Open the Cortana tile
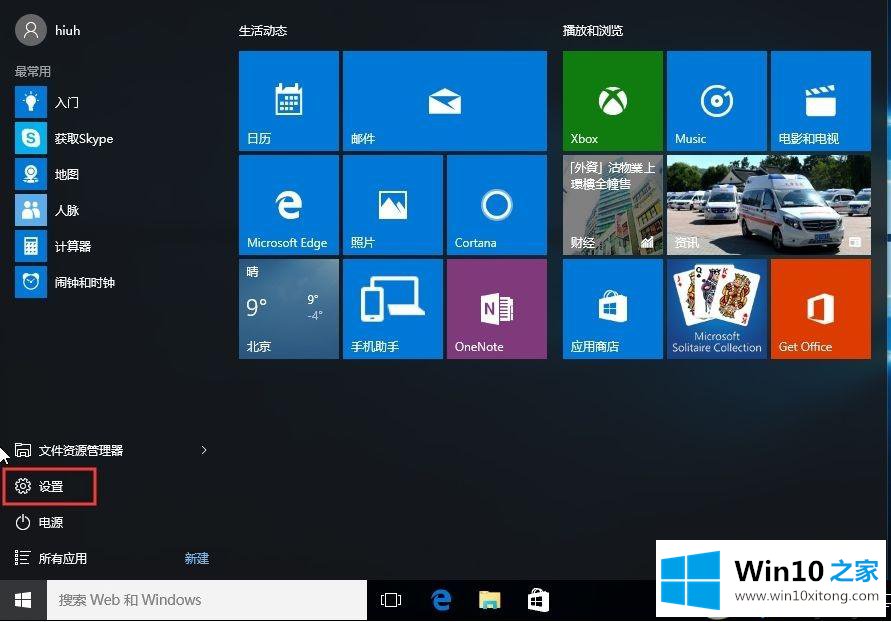The width and height of the screenshot is (891, 622). [x=497, y=205]
